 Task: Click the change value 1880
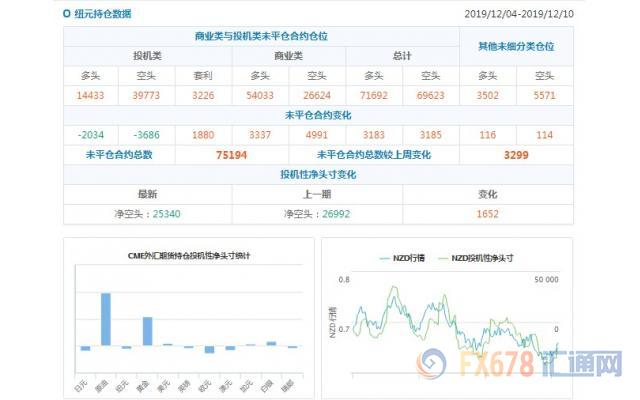pos(203,135)
